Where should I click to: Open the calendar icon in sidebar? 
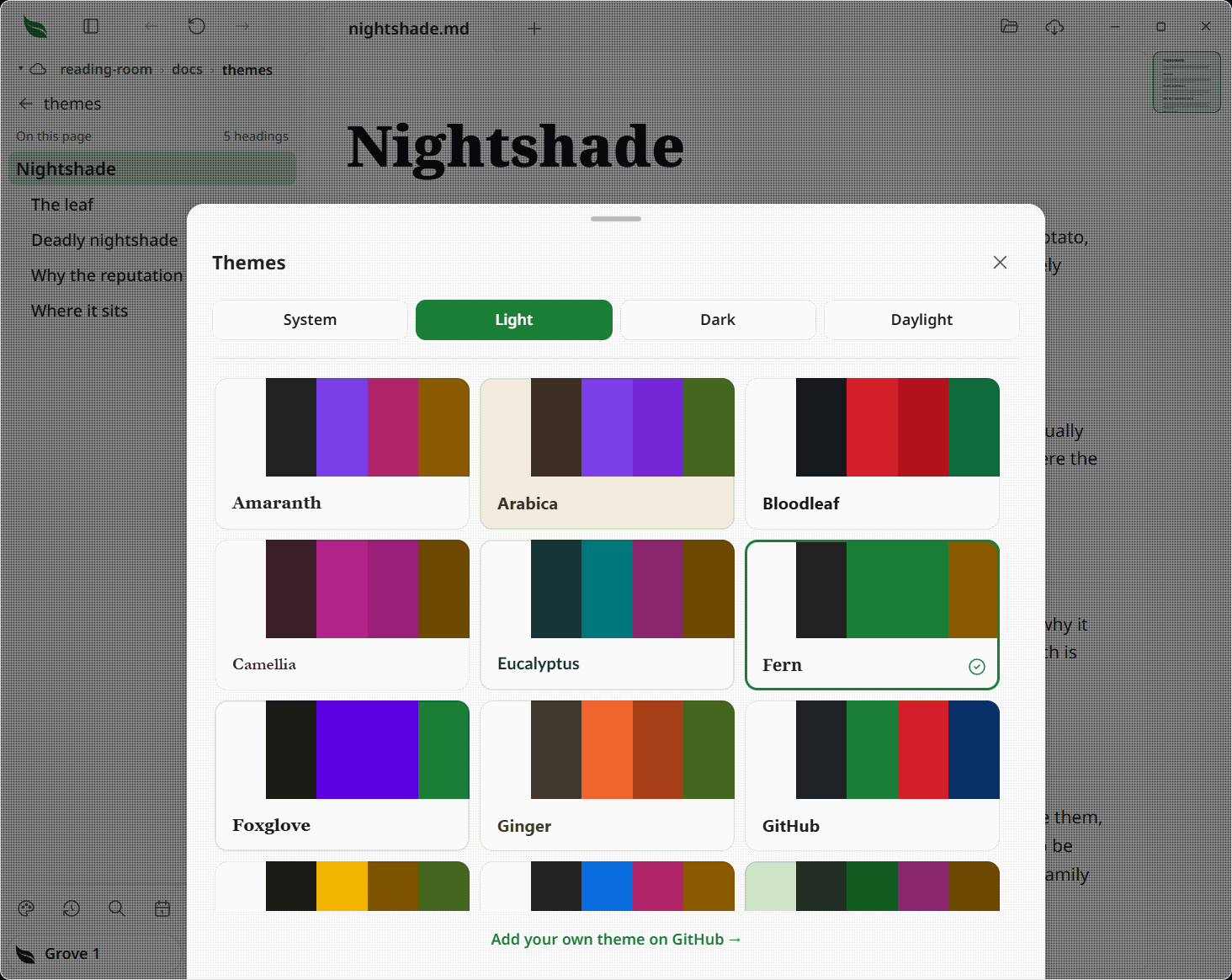pos(162,908)
